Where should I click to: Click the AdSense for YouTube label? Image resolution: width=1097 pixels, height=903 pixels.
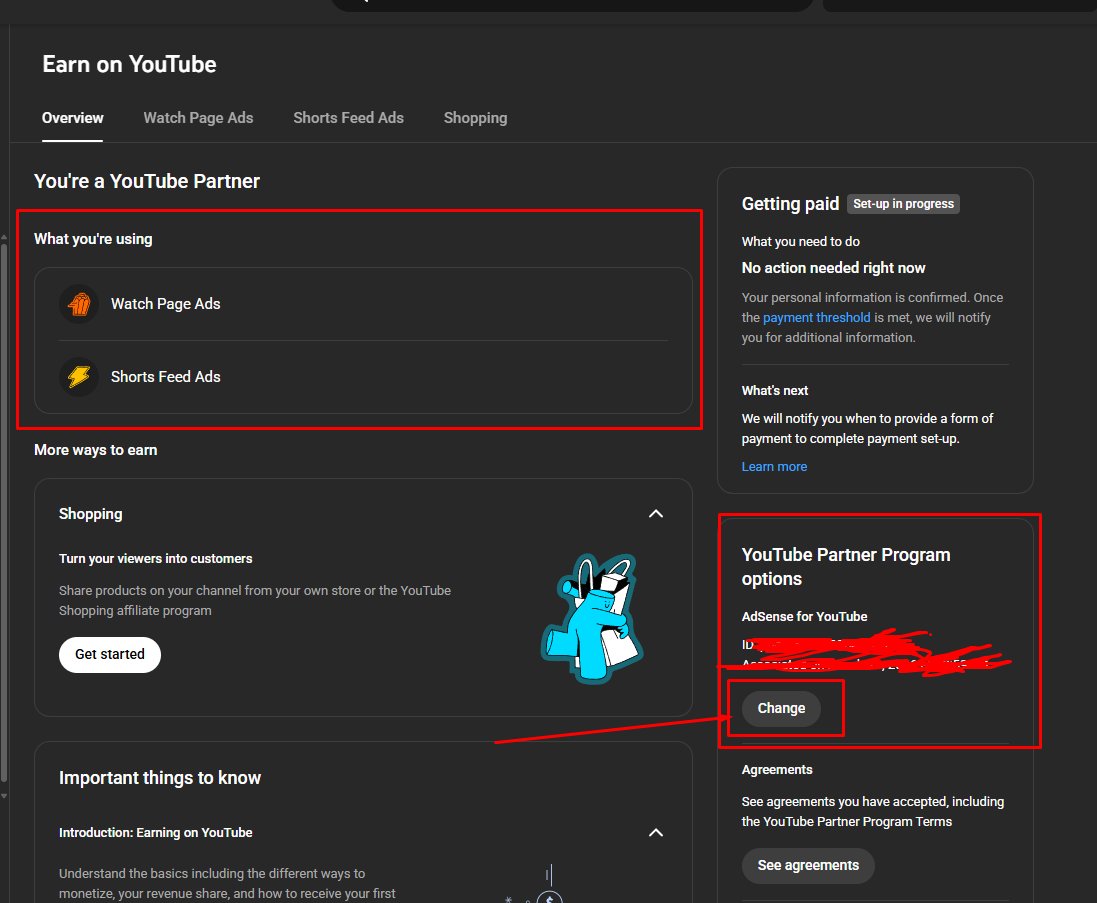(804, 616)
